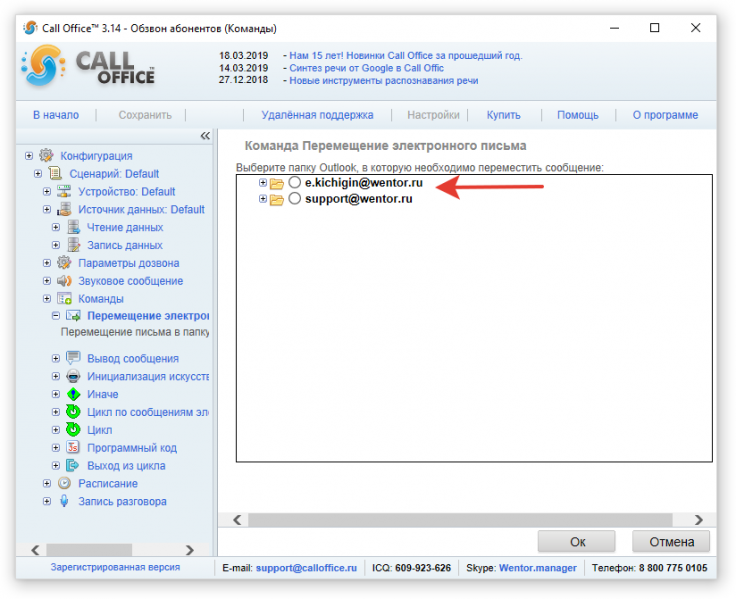Expand the Вывод сообщения tree node
Viewport: 736px width, 599px height.
(56, 358)
